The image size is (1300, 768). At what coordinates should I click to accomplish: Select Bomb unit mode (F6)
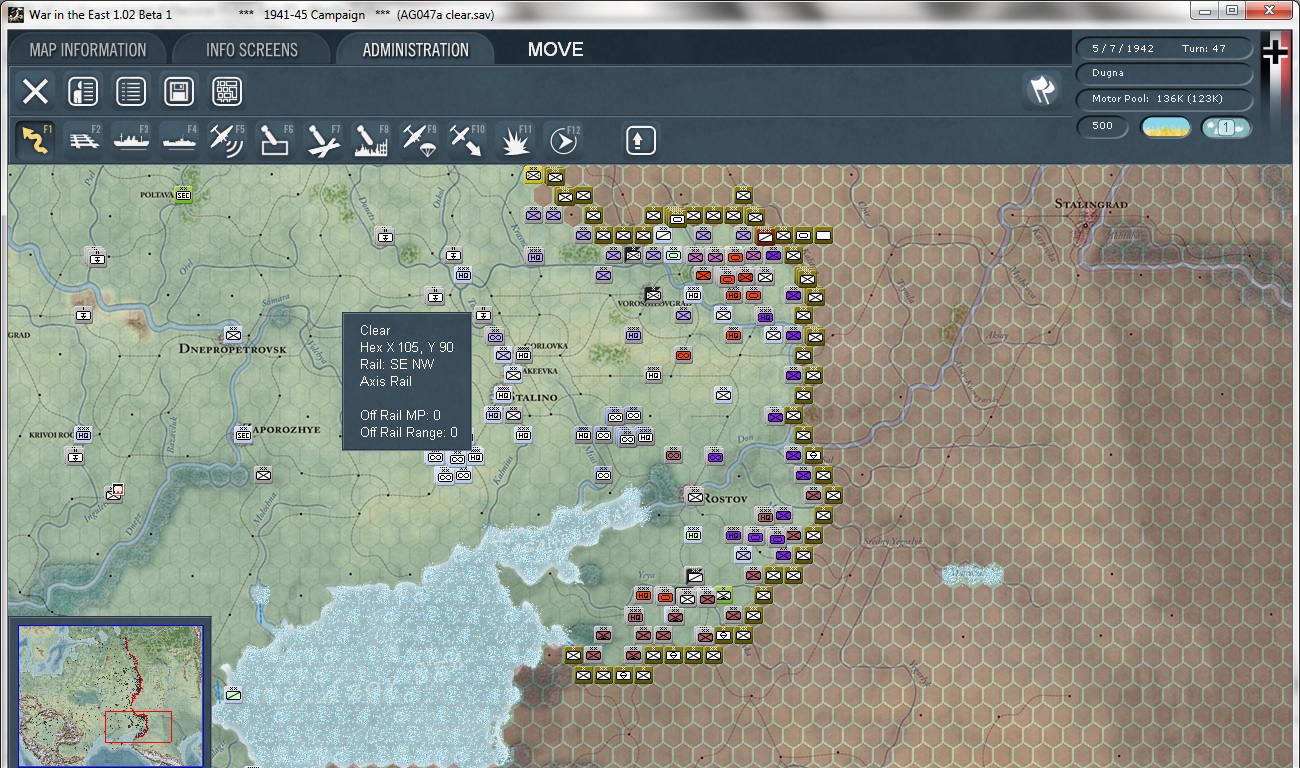point(275,140)
